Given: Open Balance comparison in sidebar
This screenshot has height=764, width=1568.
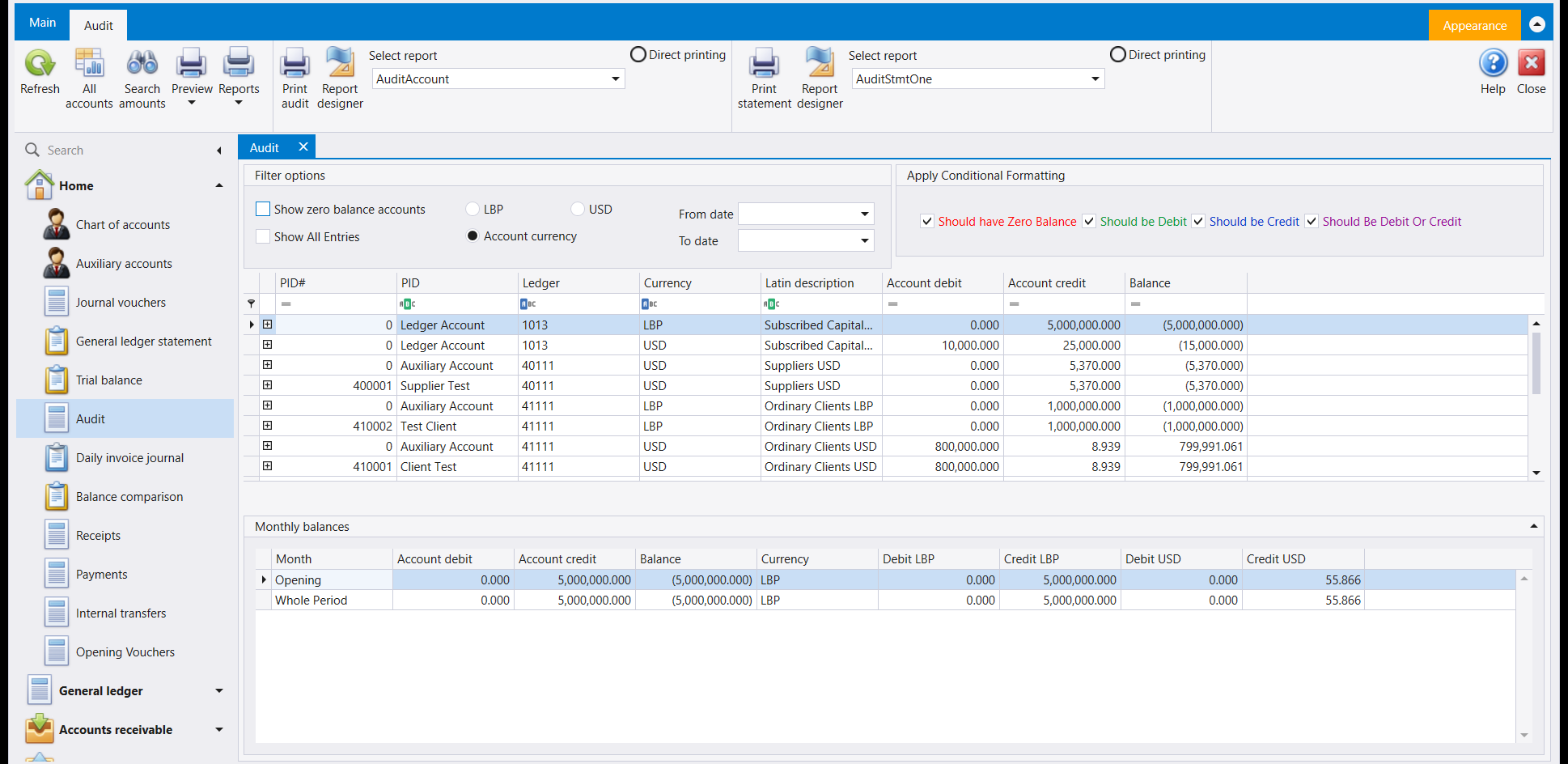Looking at the screenshot, I should 129,497.
